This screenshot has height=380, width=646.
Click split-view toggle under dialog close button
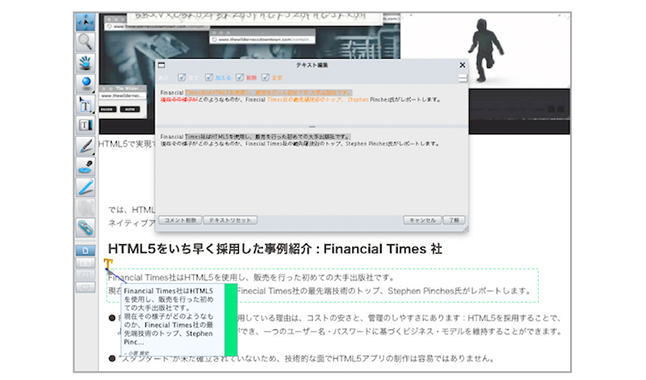pyautogui.click(x=463, y=78)
